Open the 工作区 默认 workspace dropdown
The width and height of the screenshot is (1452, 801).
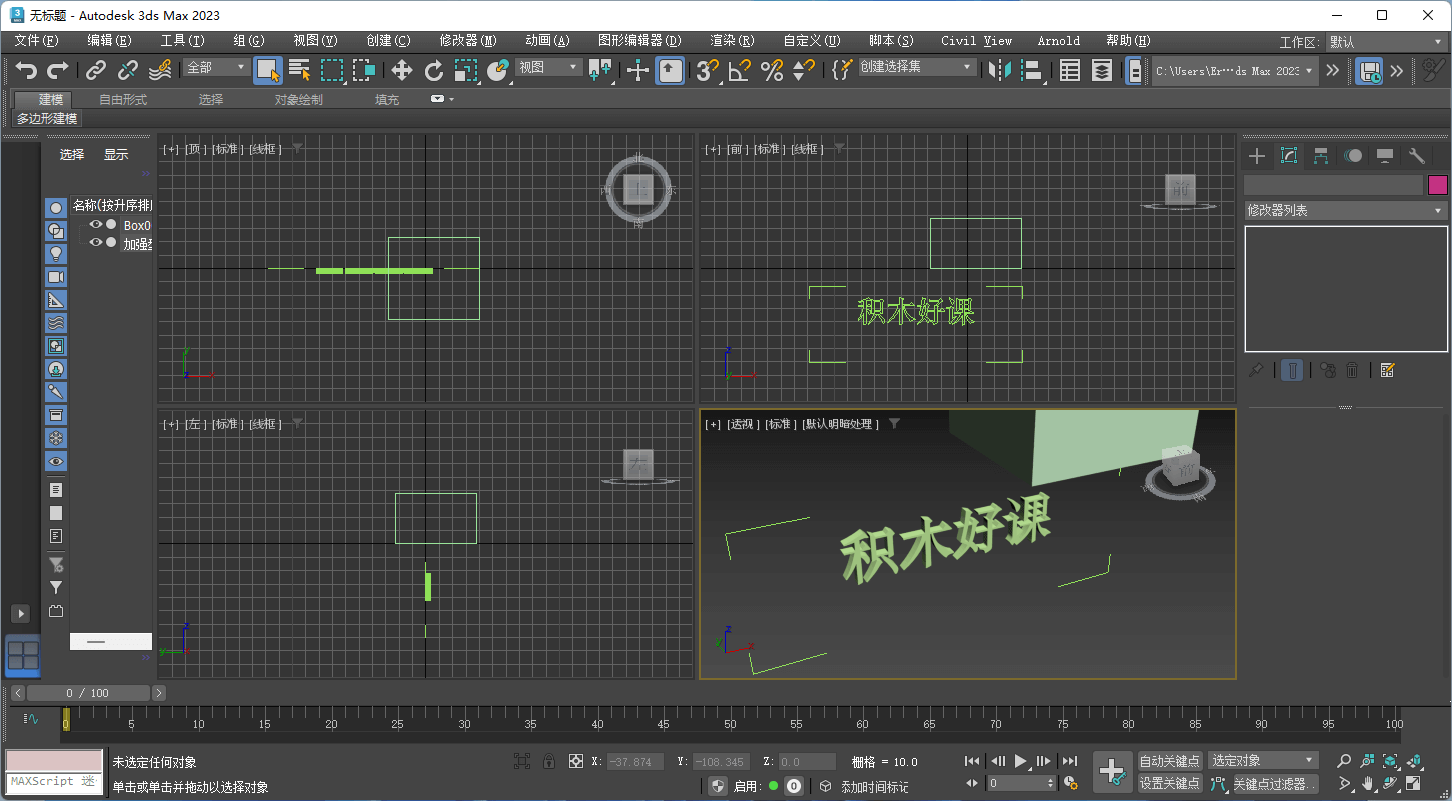[x=1385, y=42]
